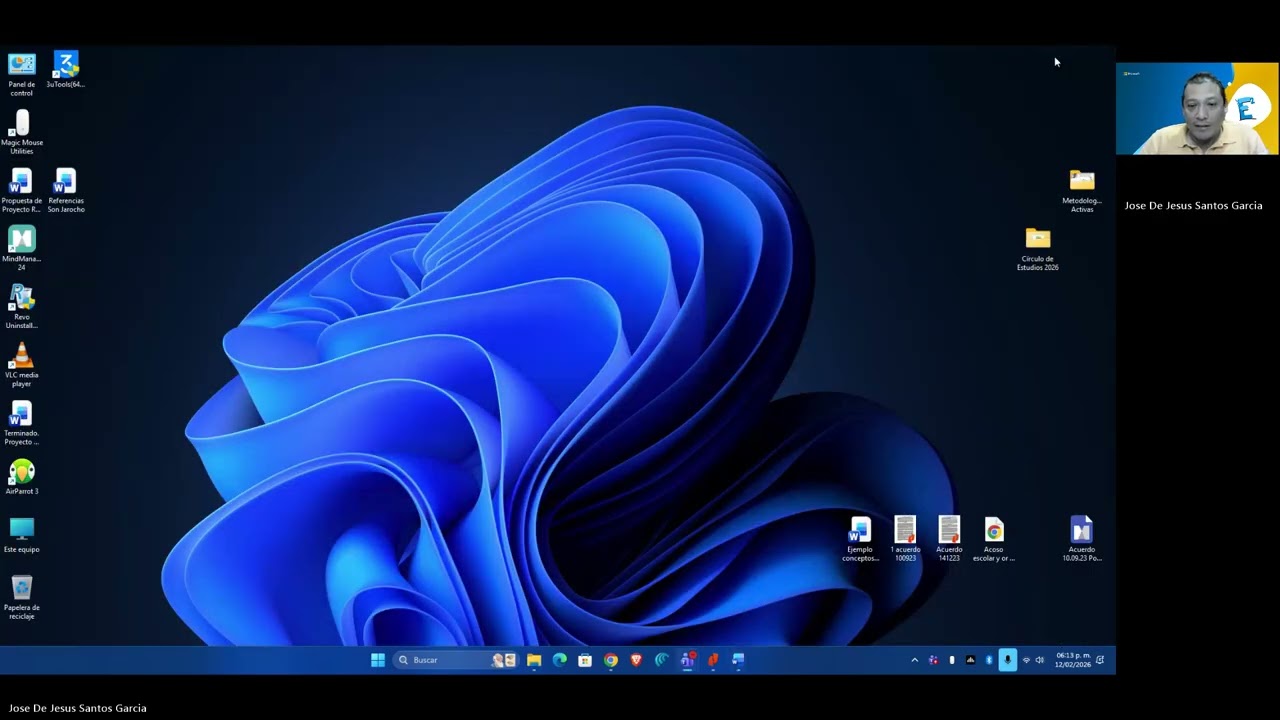Click the Buscar taskbar search box
This screenshot has height=720, width=1280.
point(455,660)
